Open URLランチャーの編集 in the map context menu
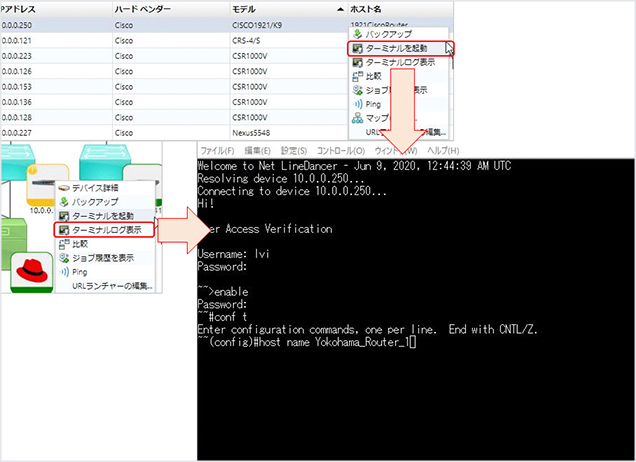 coord(105,286)
